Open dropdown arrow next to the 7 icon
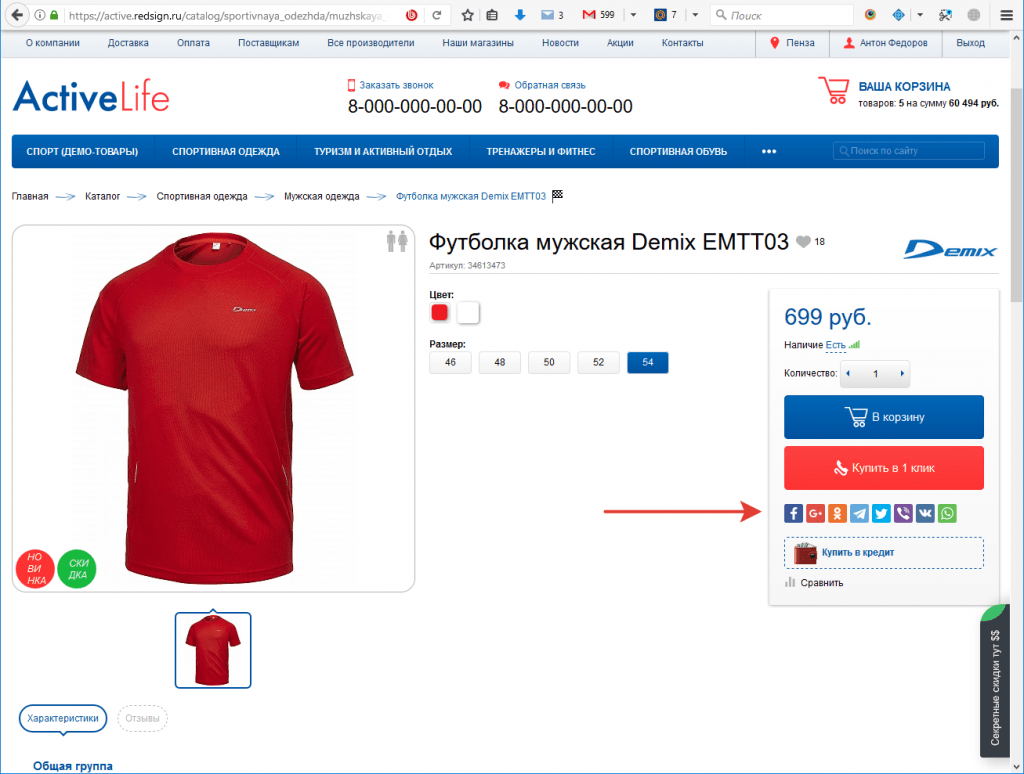Viewport: 1024px width, 774px height. click(695, 15)
